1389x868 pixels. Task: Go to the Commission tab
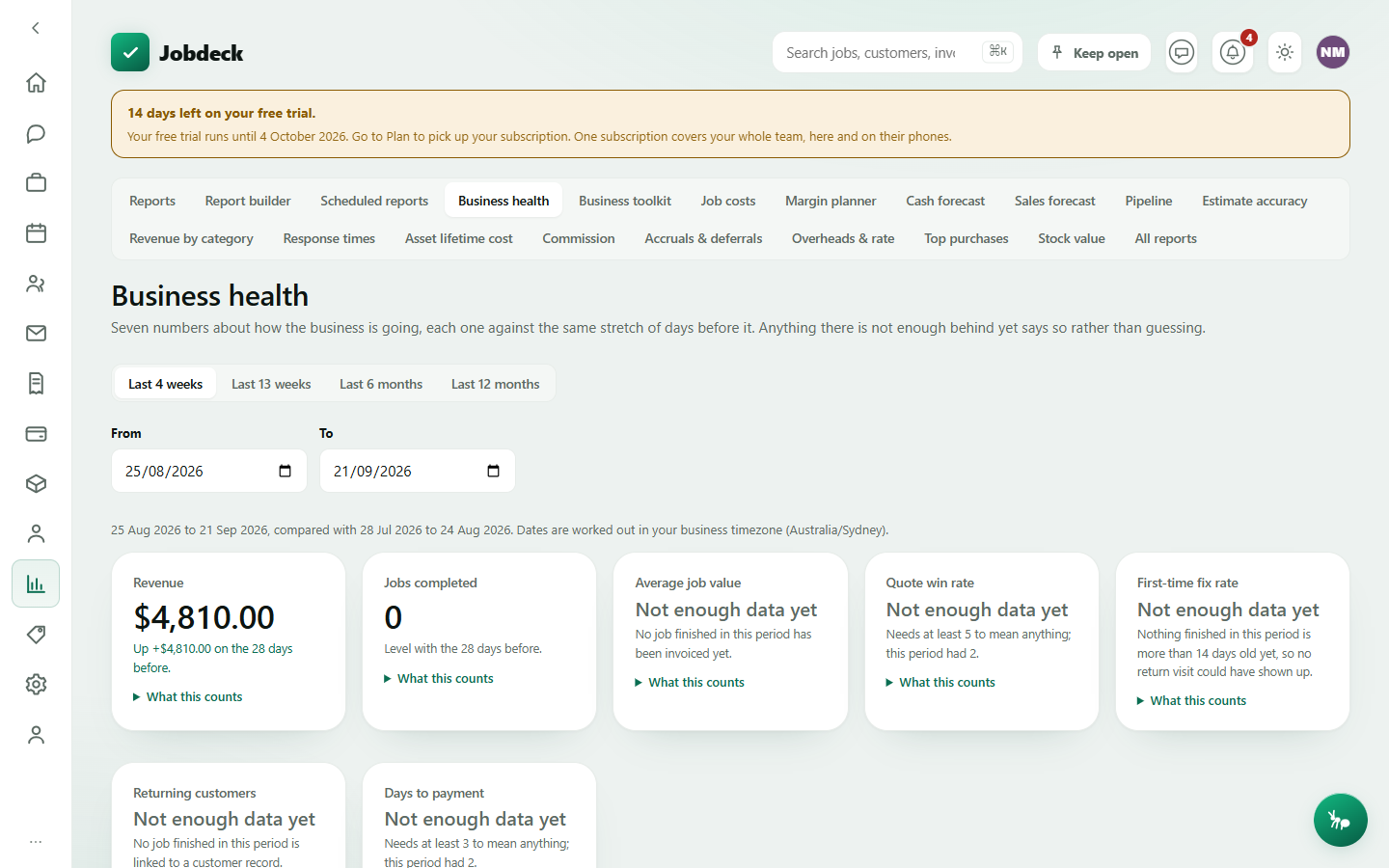[579, 238]
